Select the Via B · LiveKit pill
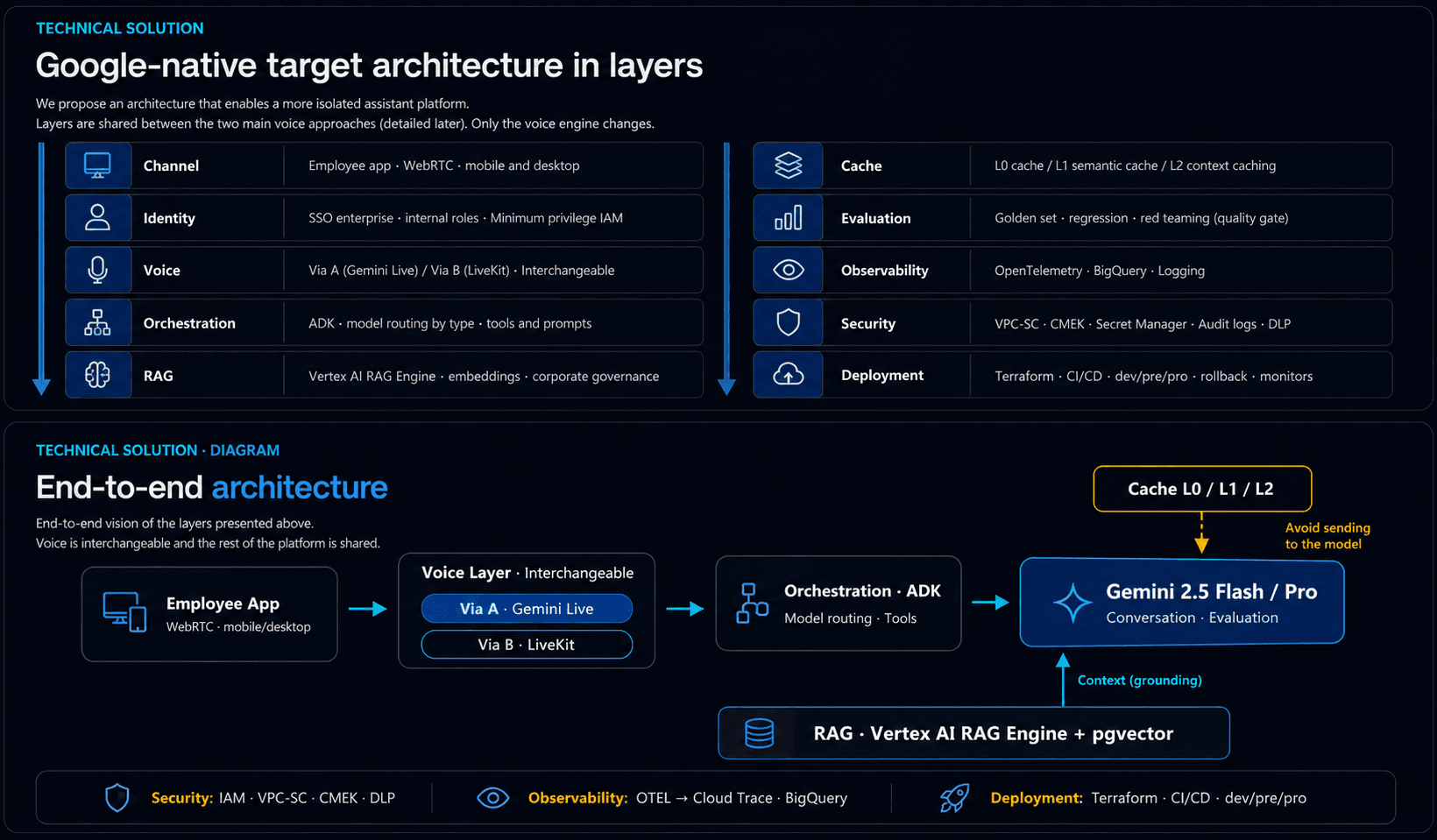 [527, 645]
